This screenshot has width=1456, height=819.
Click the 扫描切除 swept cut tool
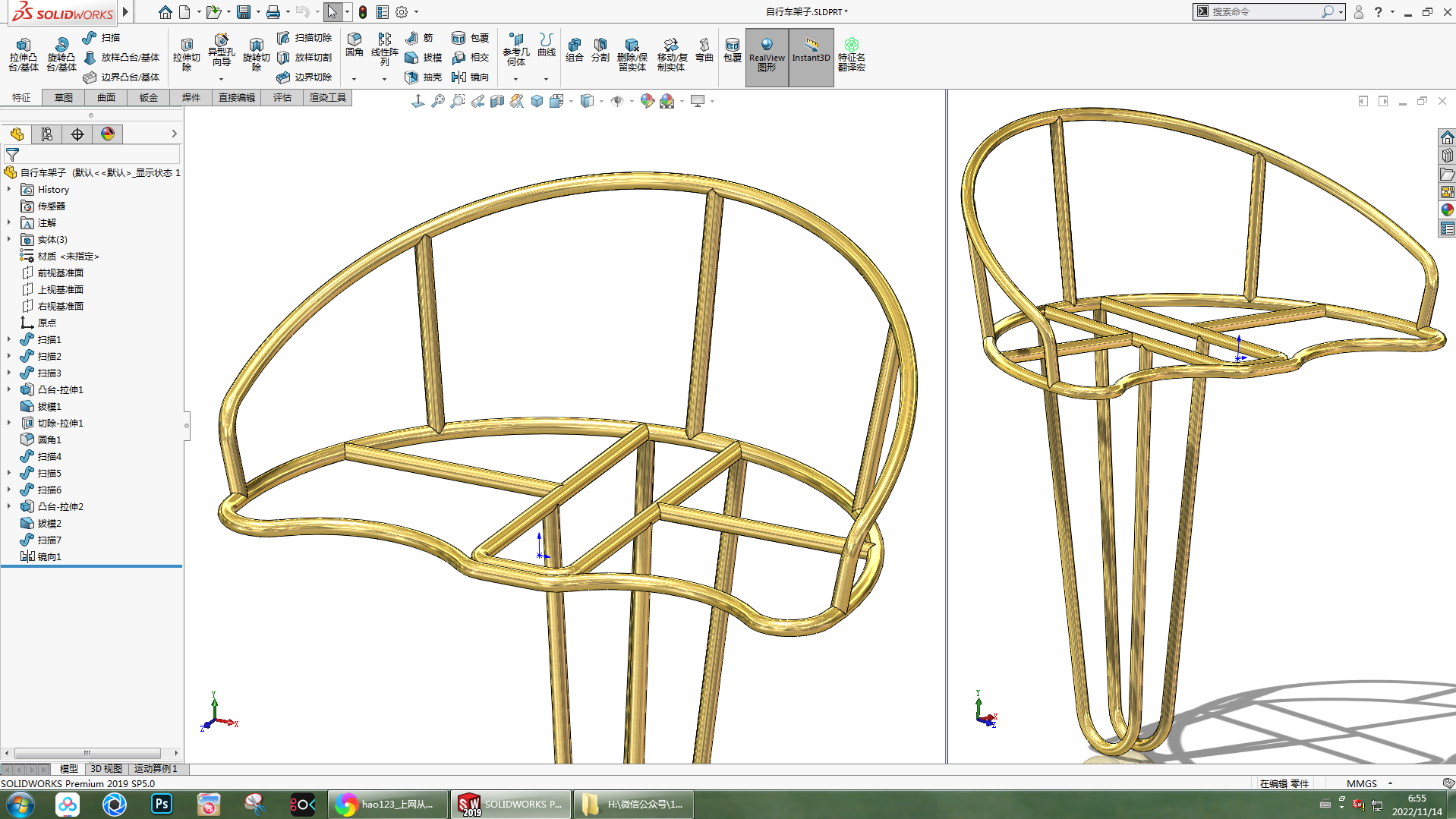click(x=304, y=37)
